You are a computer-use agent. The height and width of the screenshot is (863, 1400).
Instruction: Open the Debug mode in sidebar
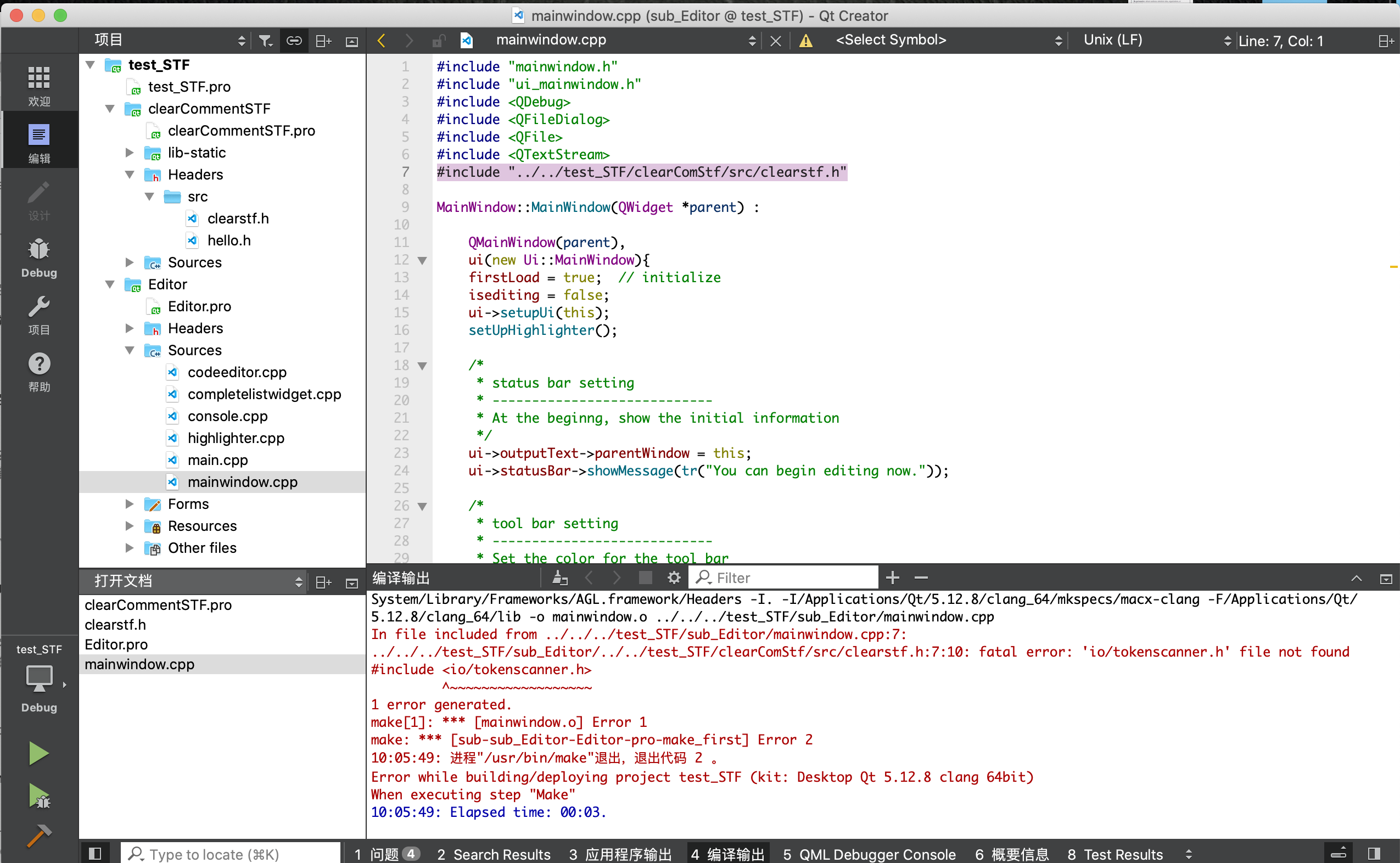[x=39, y=256]
